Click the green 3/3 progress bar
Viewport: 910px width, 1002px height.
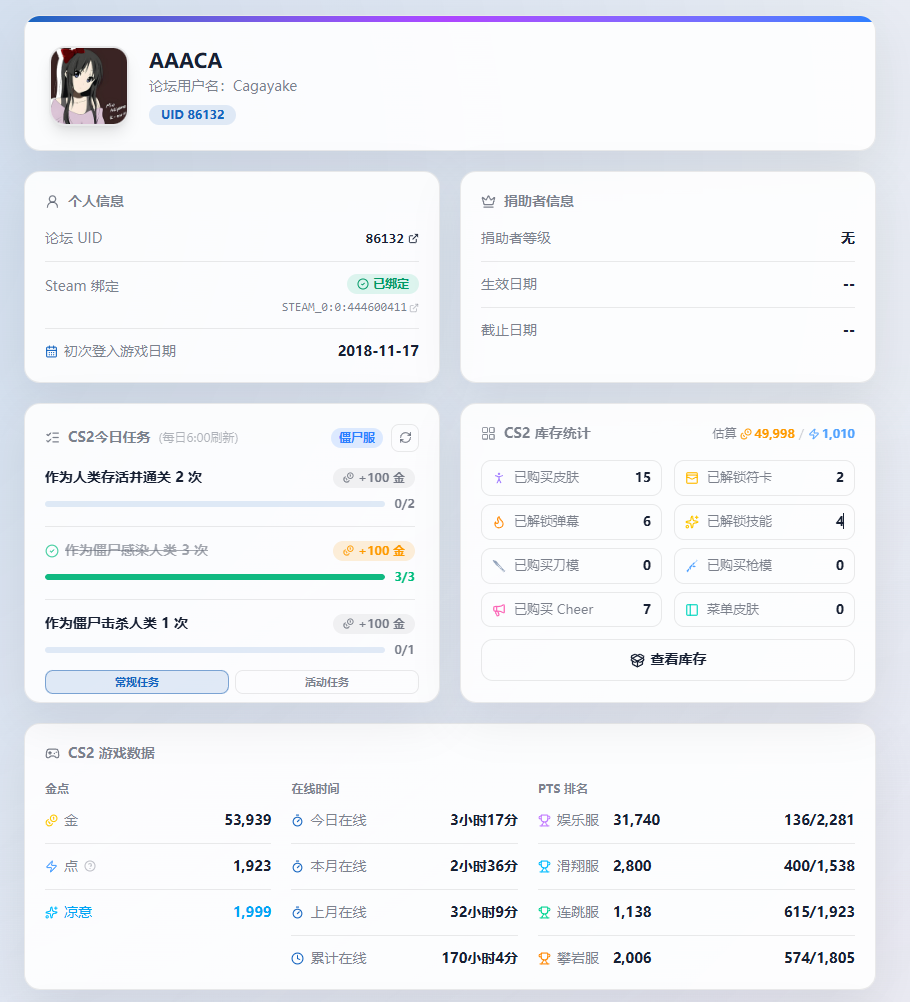pyautogui.click(x=215, y=577)
